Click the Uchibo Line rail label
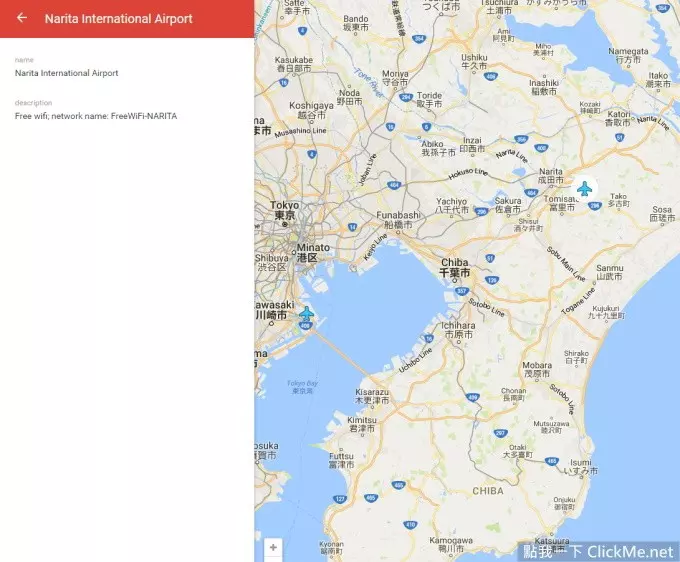 pos(415,360)
